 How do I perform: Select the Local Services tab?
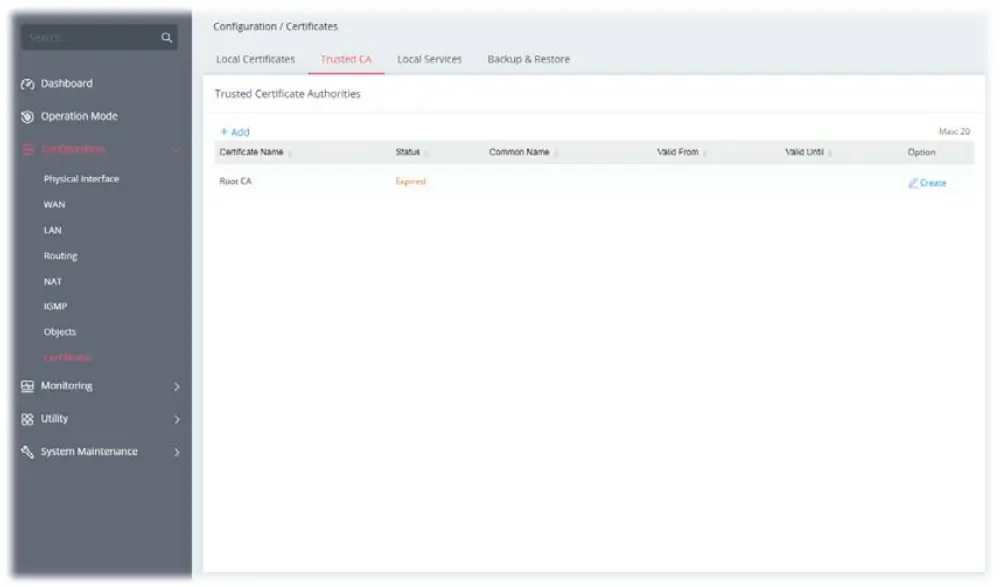431,59
